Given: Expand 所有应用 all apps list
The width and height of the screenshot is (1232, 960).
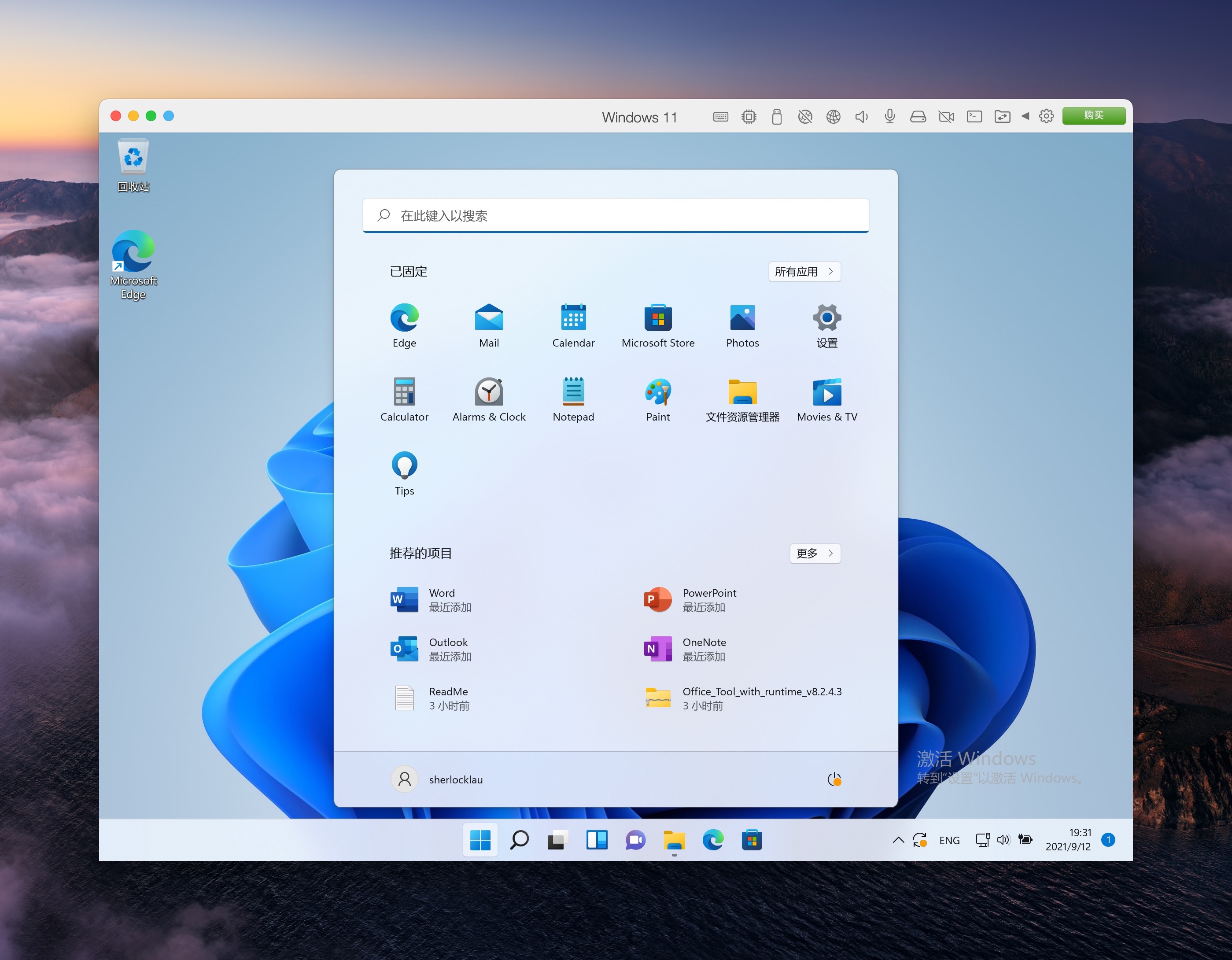Looking at the screenshot, I should coord(804,272).
